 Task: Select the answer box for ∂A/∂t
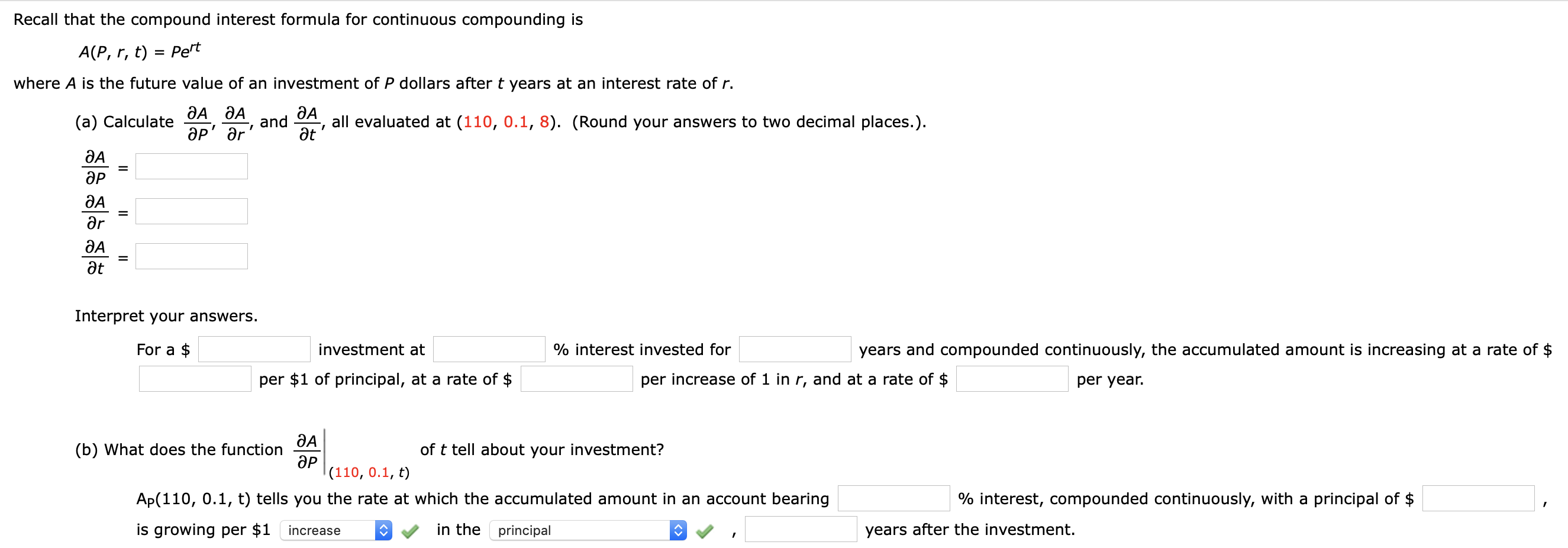click(x=191, y=256)
